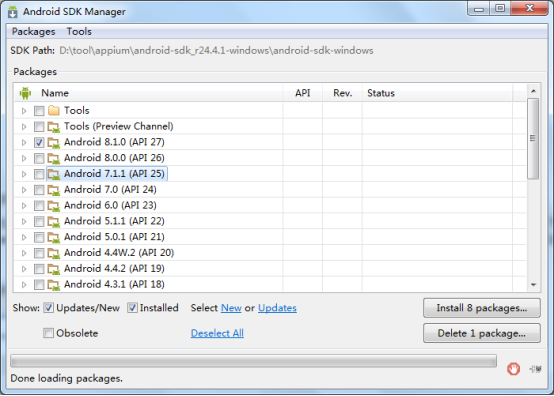Toggle the Updates/New filter checkbox
Screen dimensions: 554x396
pyautogui.click(x=48, y=308)
